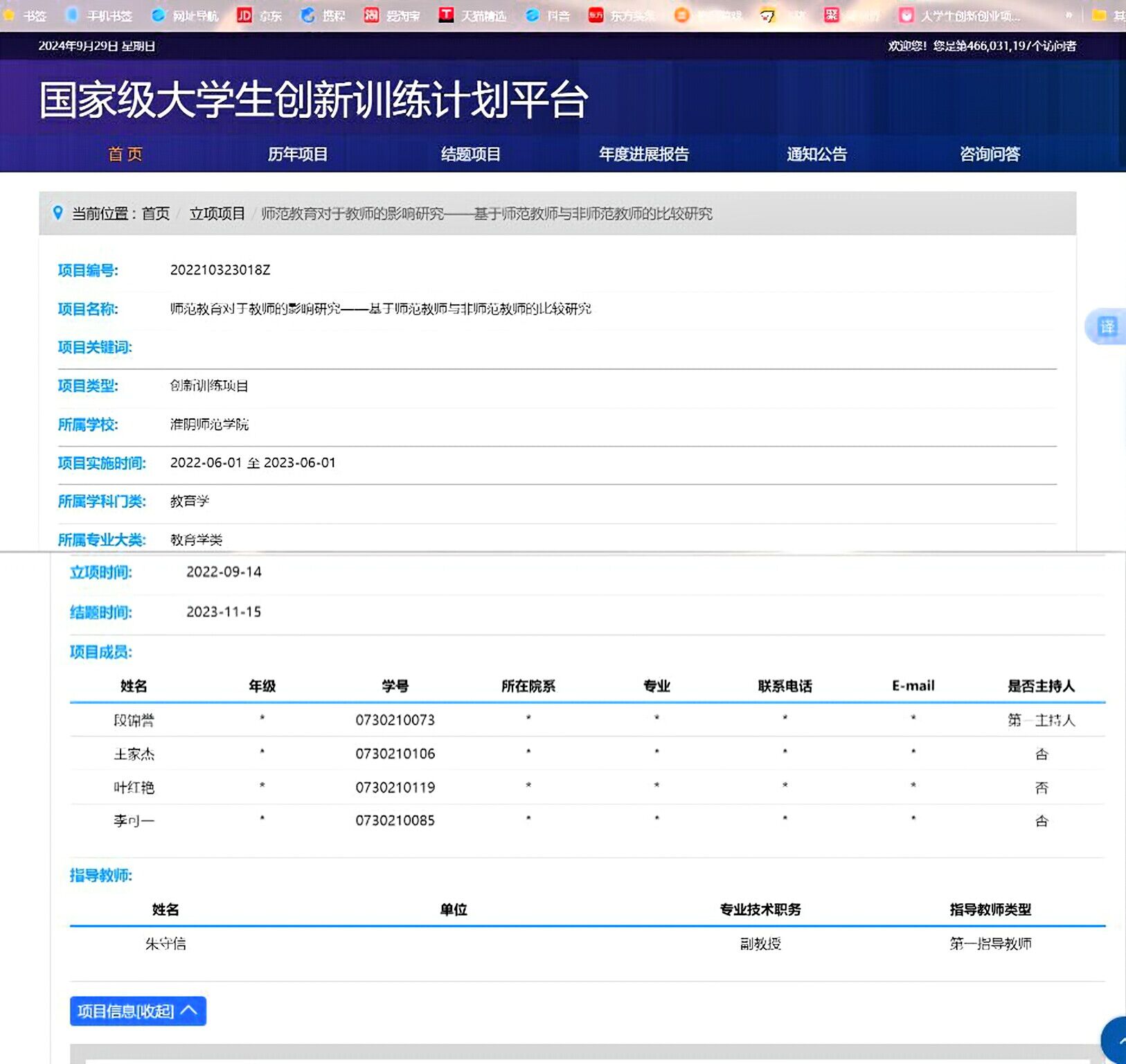Click the 抖音 bookmark icon
Screen dimensions: 1126x1064
[532, 15]
